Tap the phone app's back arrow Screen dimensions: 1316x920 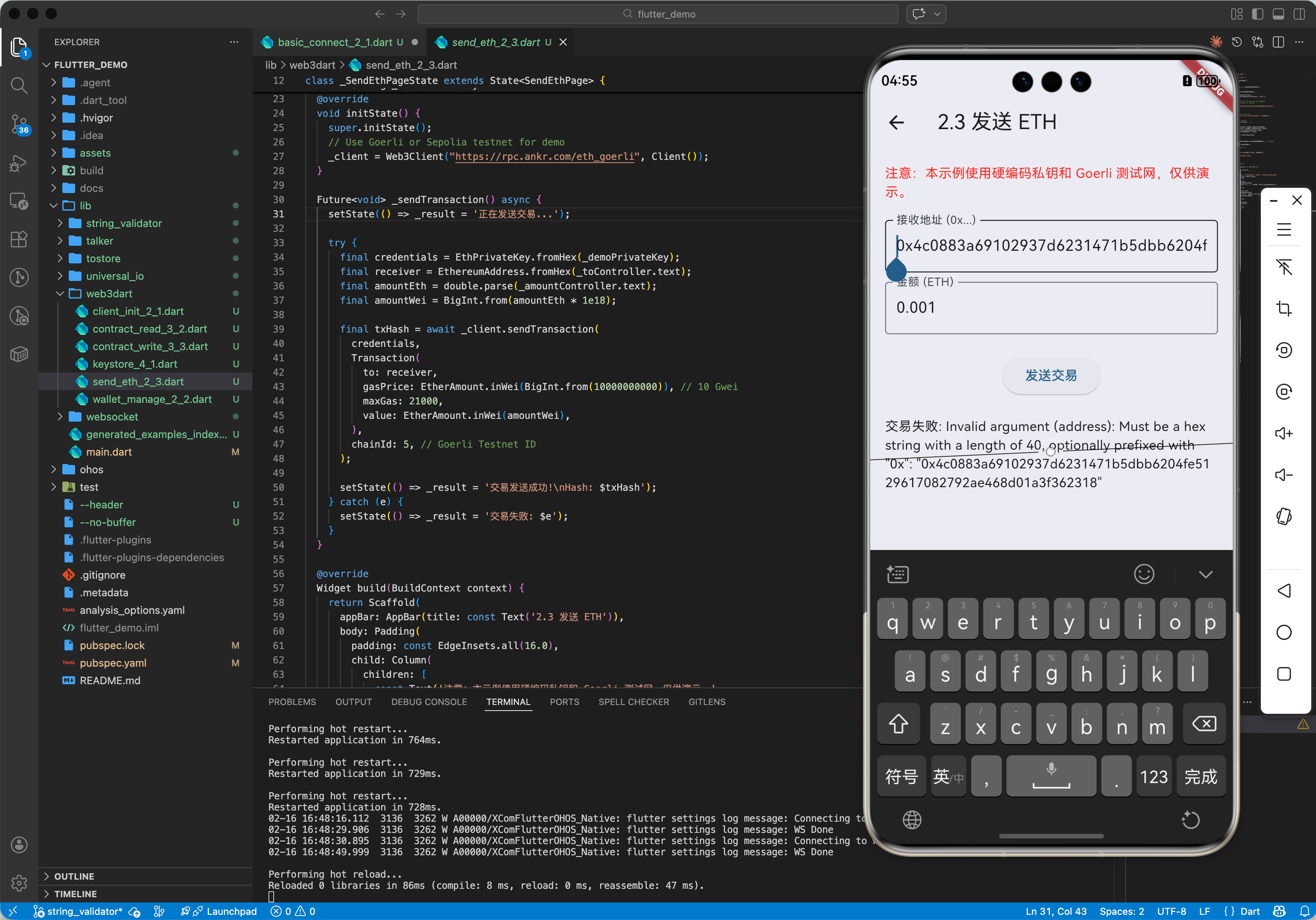click(896, 122)
